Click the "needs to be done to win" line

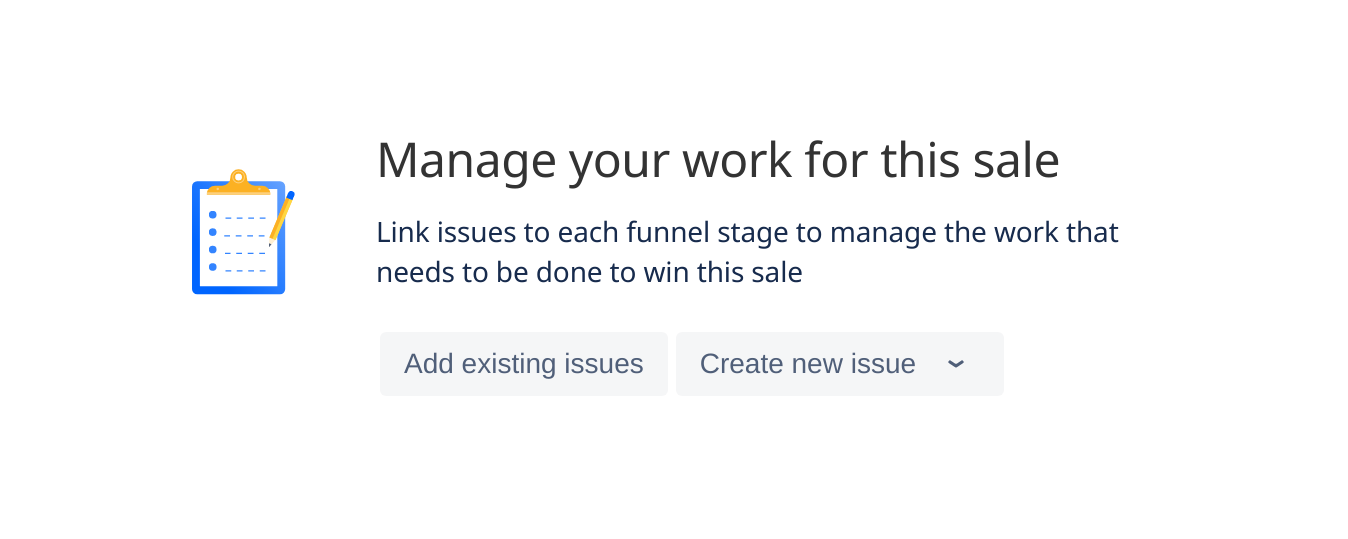click(589, 273)
